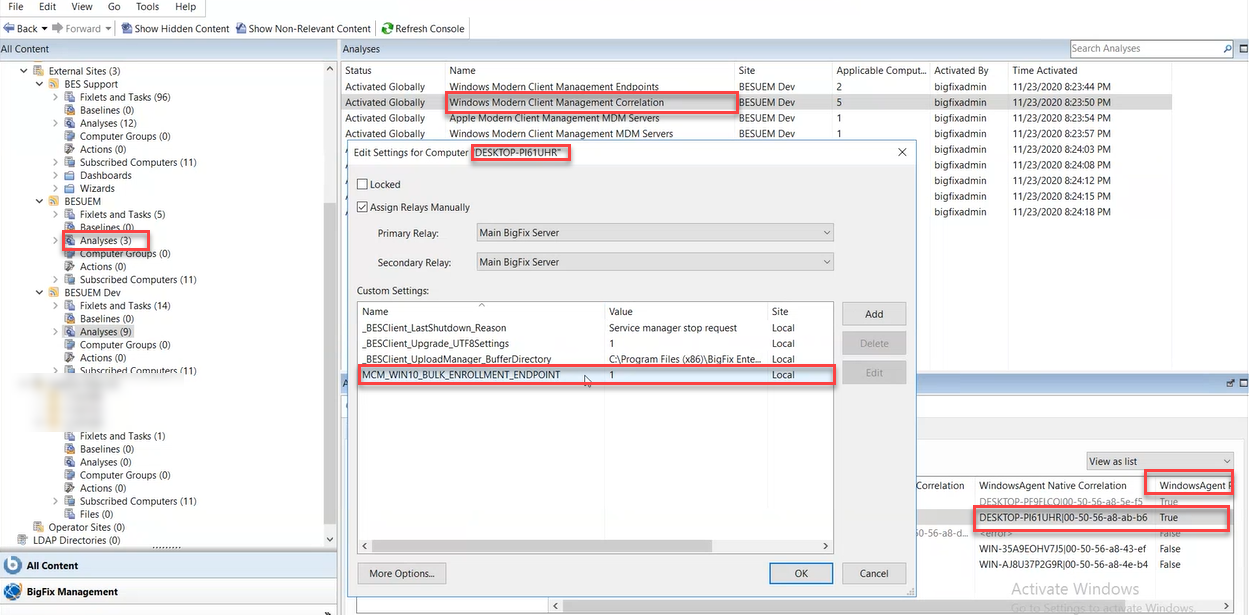Image resolution: width=1249 pixels, height=615 pixels.
Task: Select _BESClient_Upgrade_UTF8Settings setting row
Action: pos(595,343)
